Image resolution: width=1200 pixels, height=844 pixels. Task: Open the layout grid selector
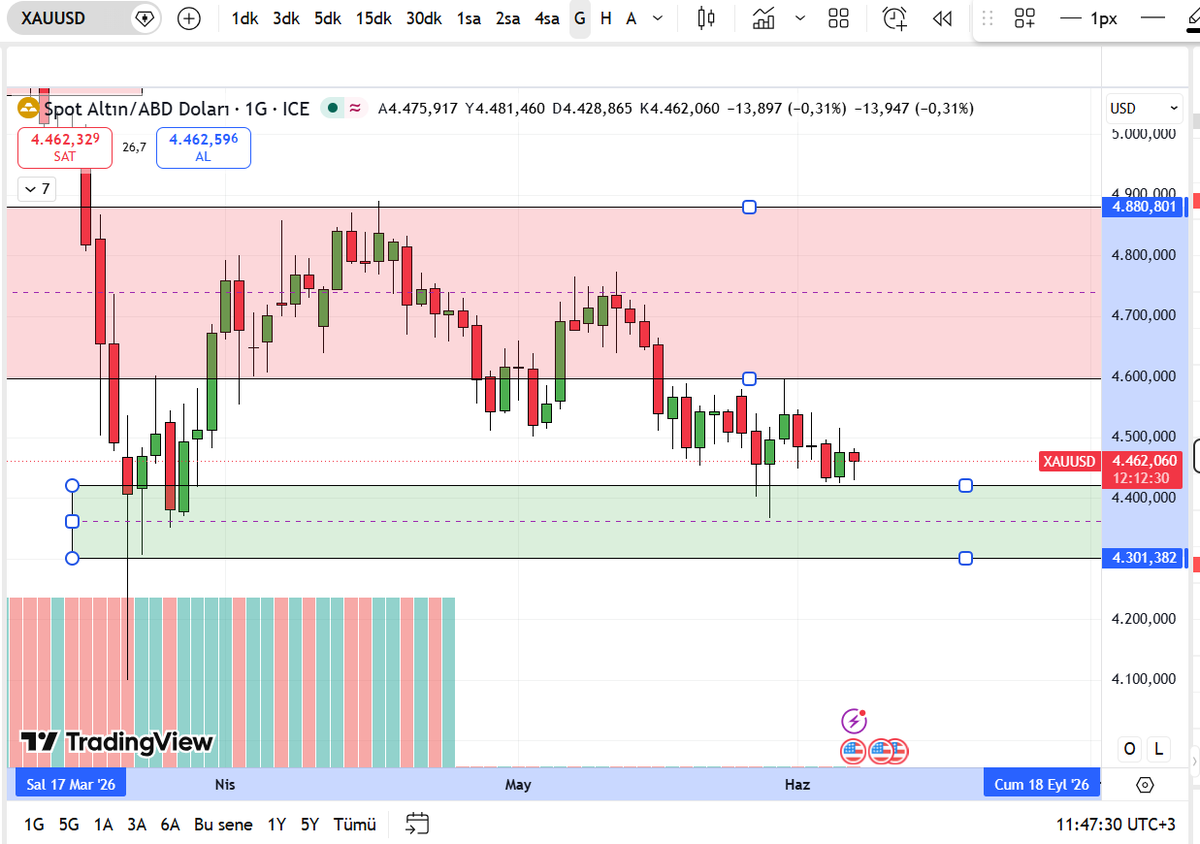pyautogui.click(x=839, y=18)
